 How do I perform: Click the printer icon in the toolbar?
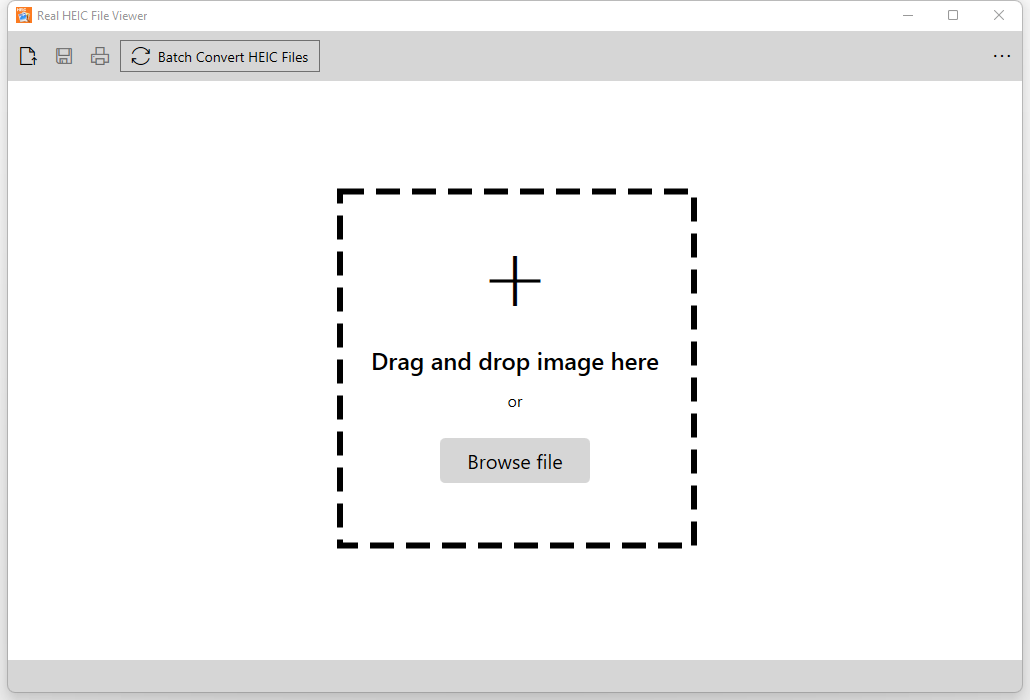coord(99,56)
